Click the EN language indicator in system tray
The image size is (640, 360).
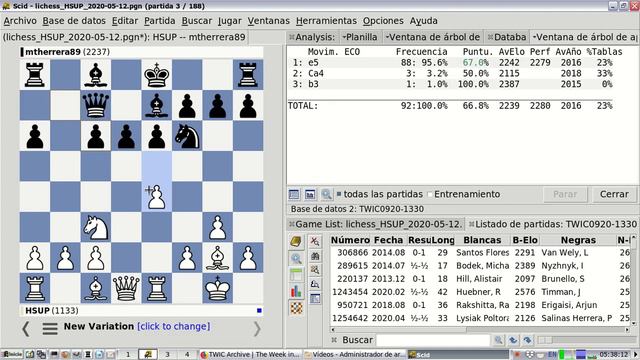pyautogui.click(x=552, y=354)
